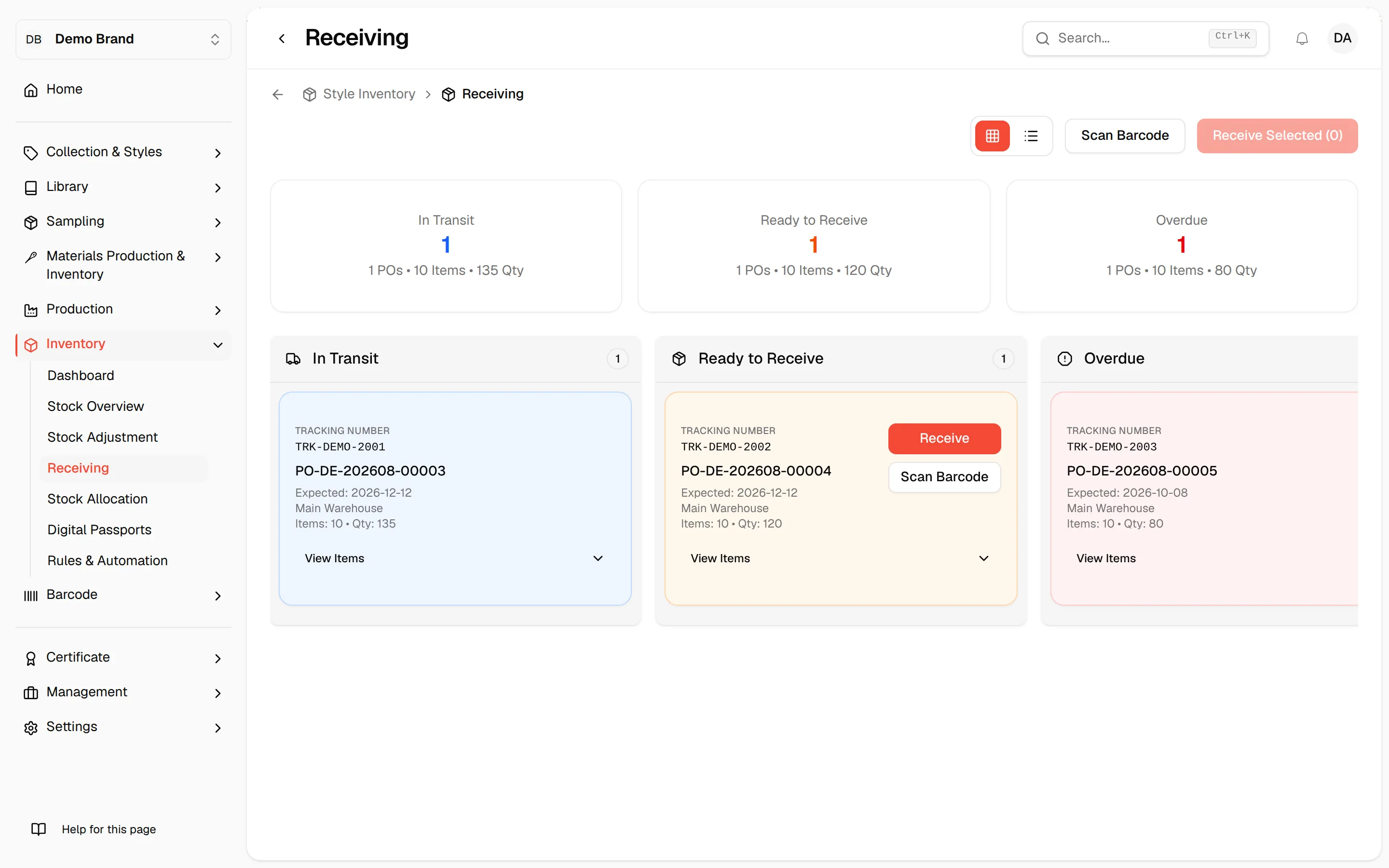Click the Collection & Styles tag icon

pos(31,153)
